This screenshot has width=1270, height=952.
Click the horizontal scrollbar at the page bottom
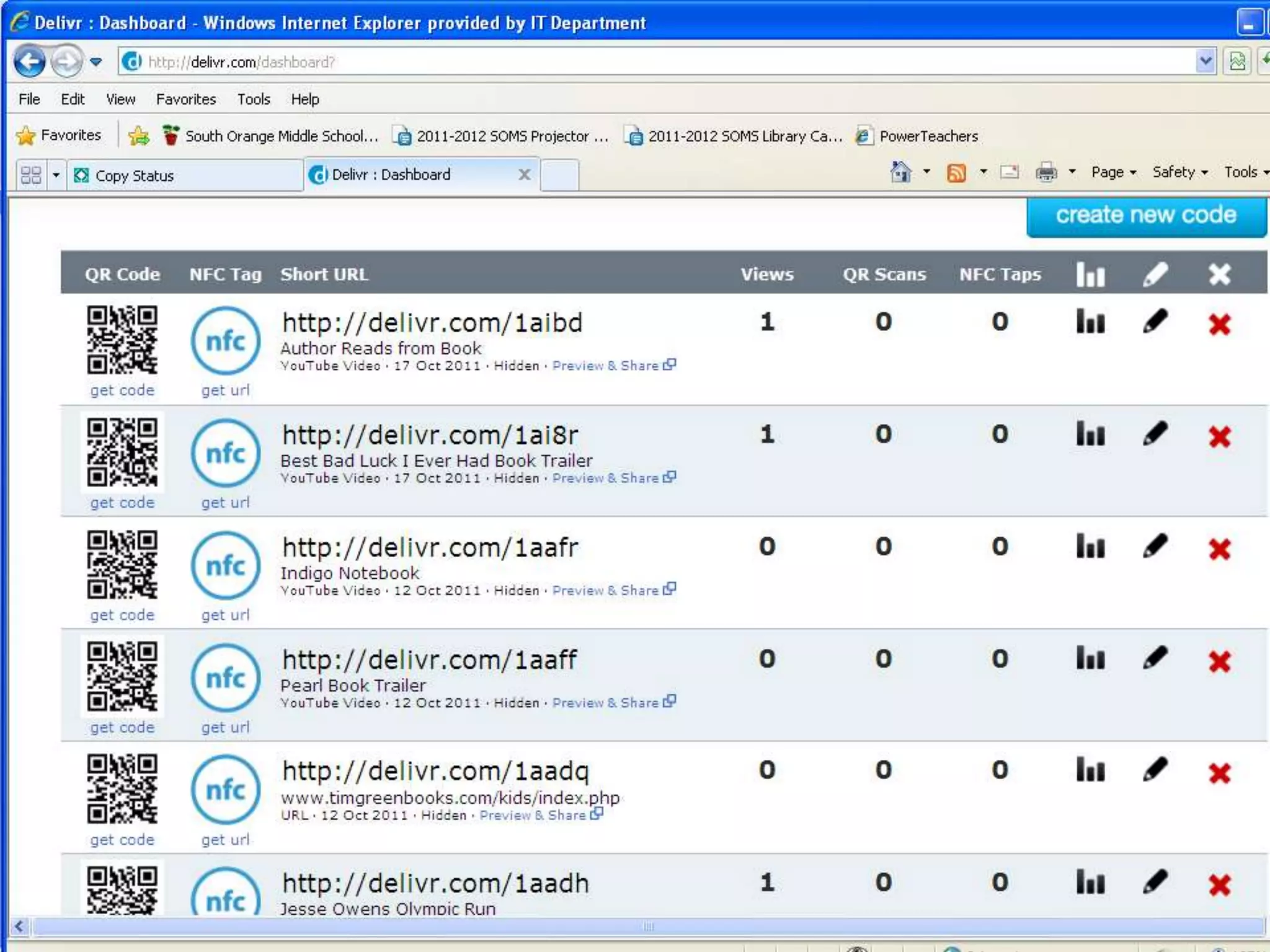click(648, 927)
